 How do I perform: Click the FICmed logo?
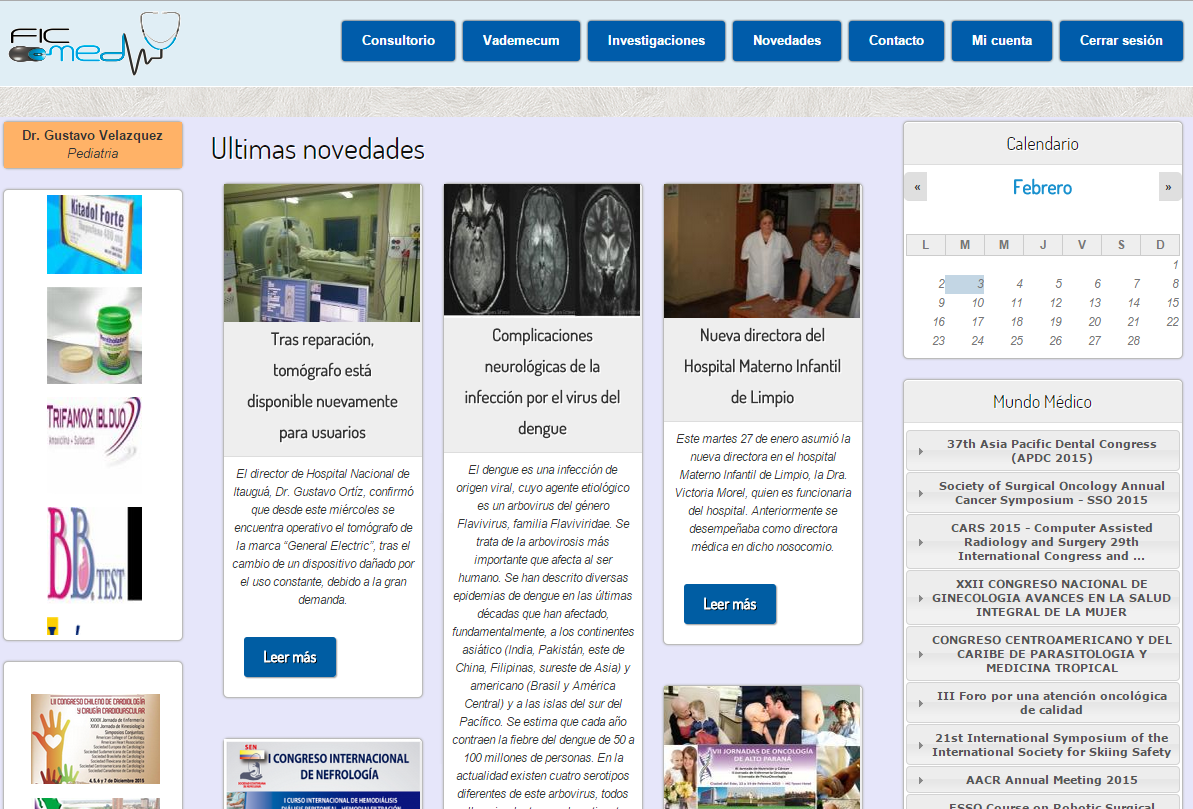(94, 43)
